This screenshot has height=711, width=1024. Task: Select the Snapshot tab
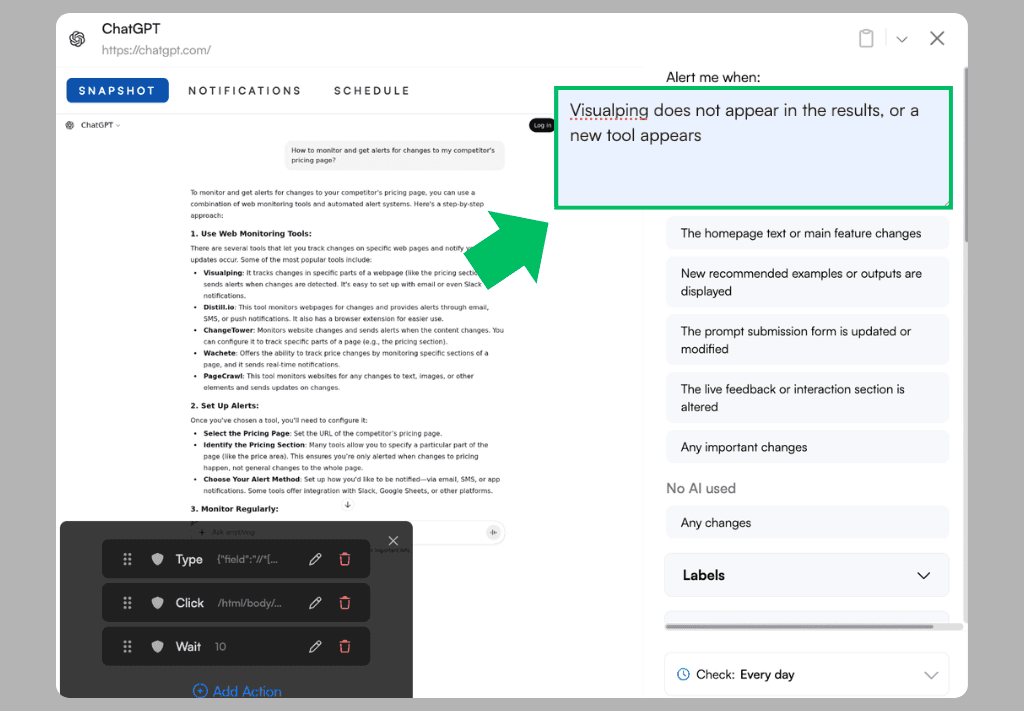pyautogui.click(x=117, y=91)
